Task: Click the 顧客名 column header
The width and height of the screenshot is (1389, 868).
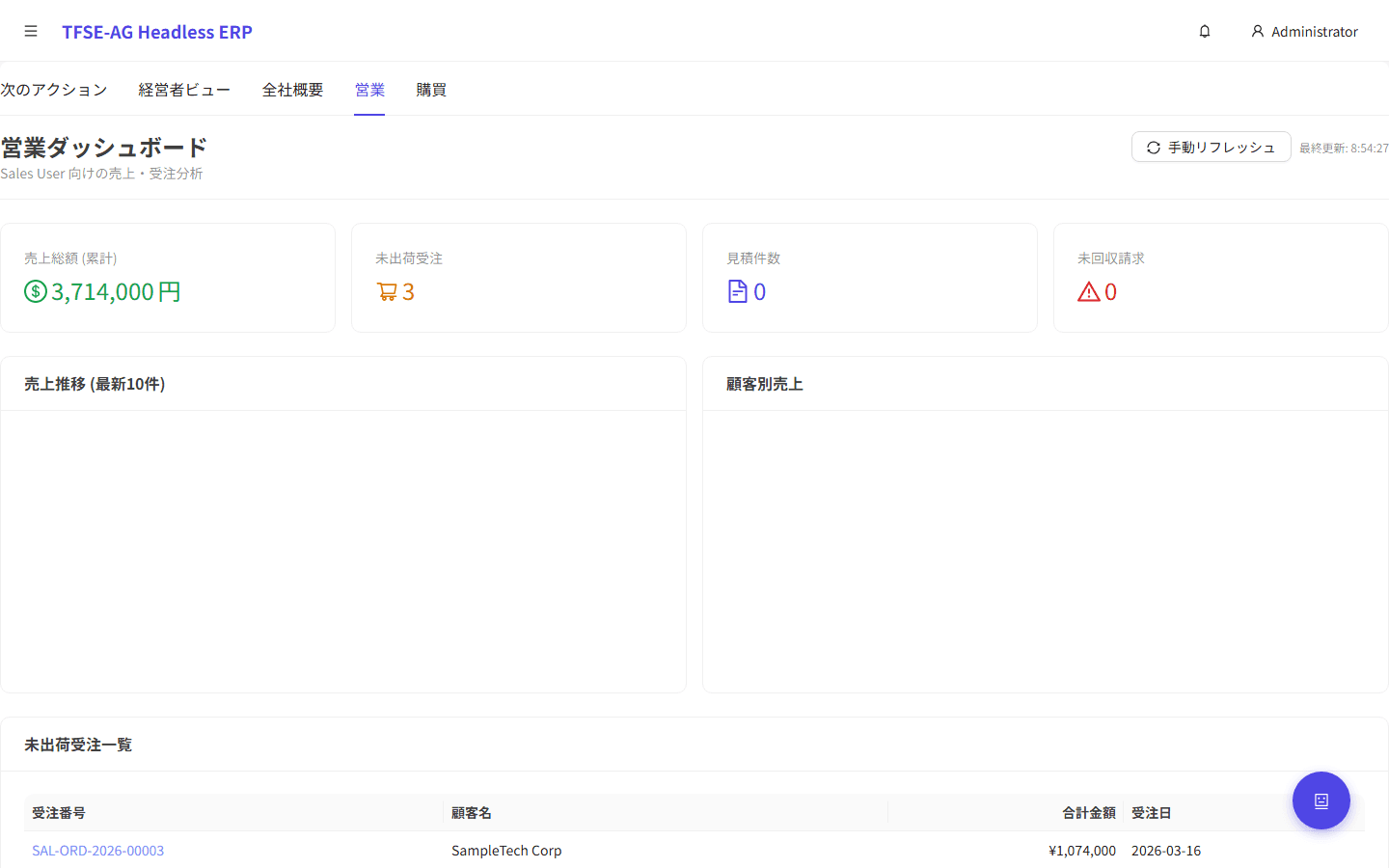Action: [472, 813]
